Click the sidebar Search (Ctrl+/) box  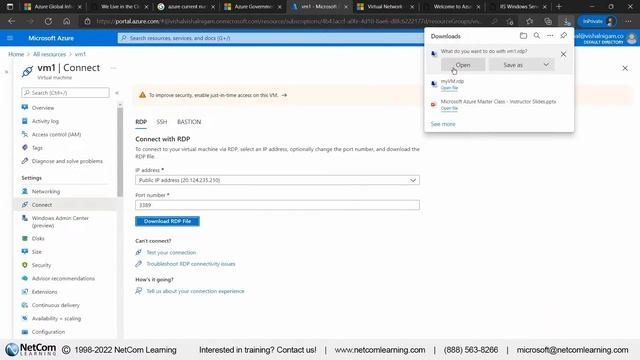click(65, 93)
